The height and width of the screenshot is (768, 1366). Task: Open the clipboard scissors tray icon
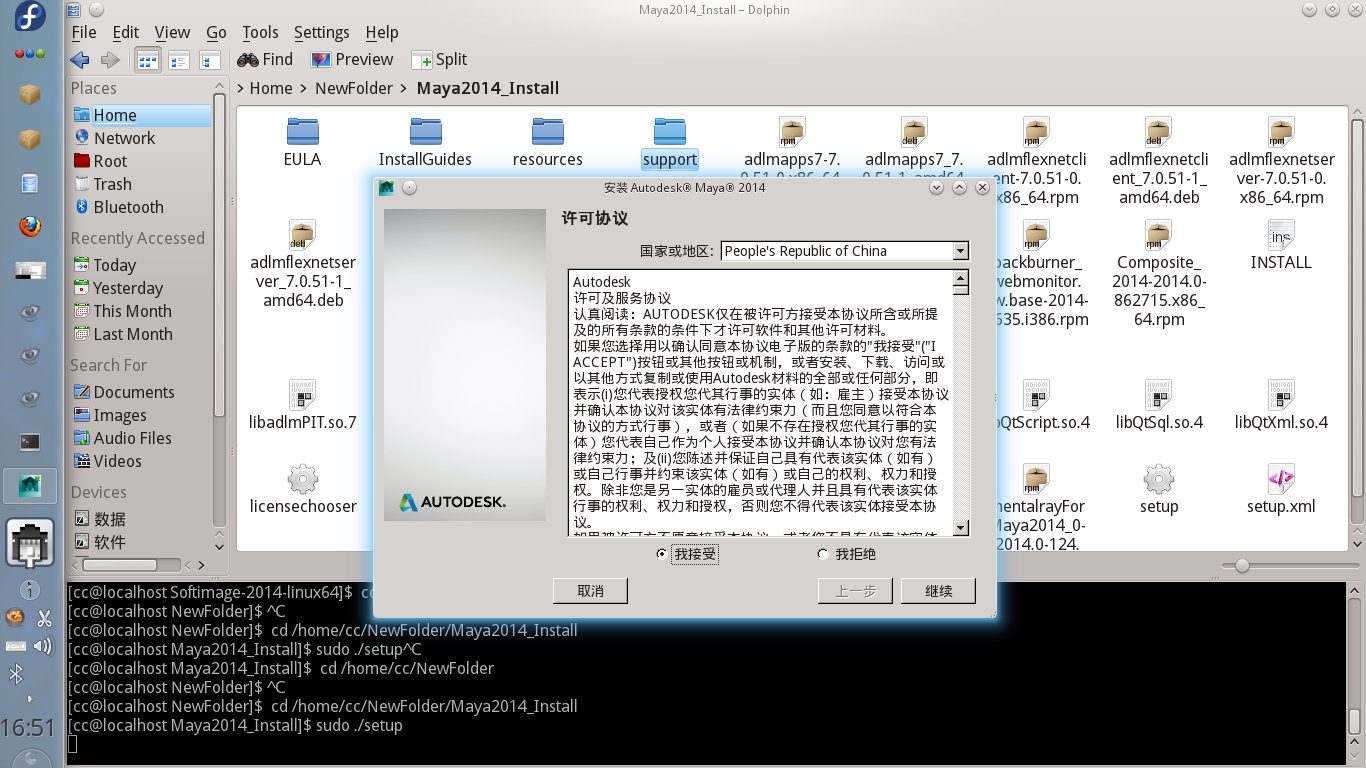click(x=44, y=618)
